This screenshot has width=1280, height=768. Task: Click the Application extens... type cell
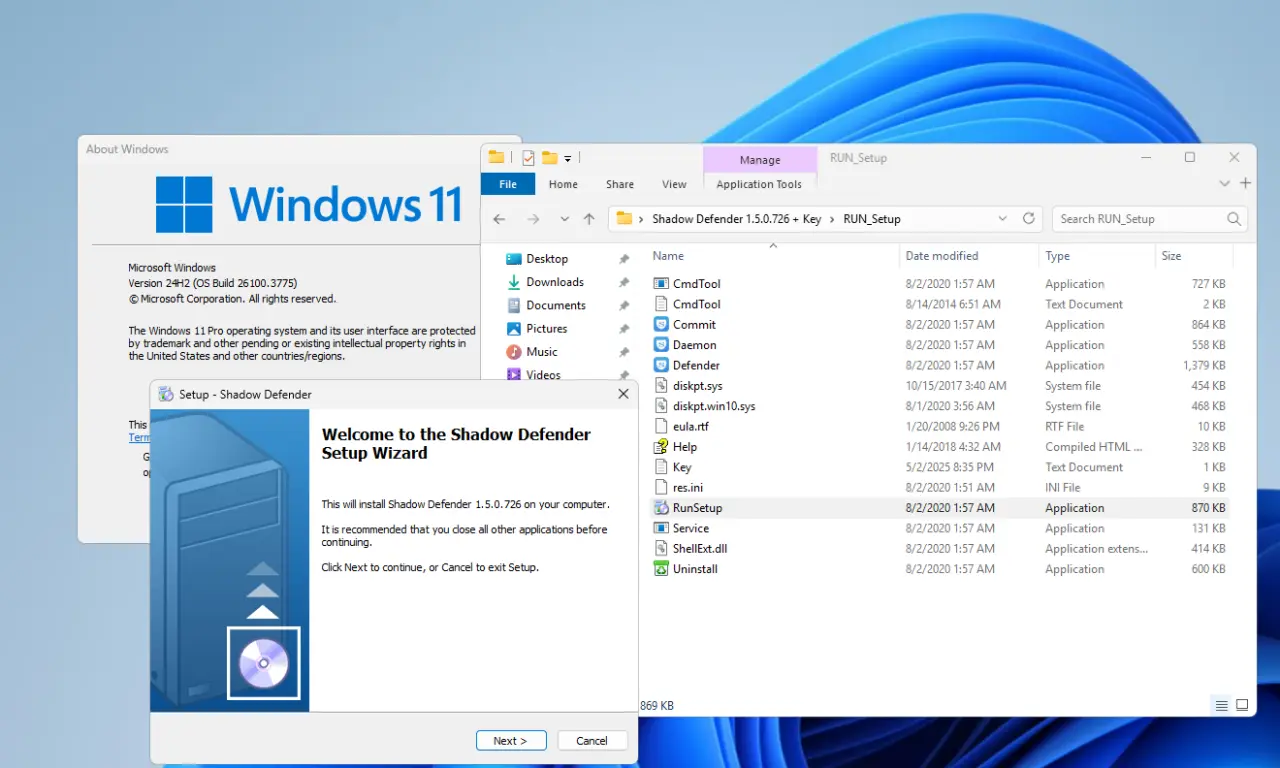pos(1097,549)
